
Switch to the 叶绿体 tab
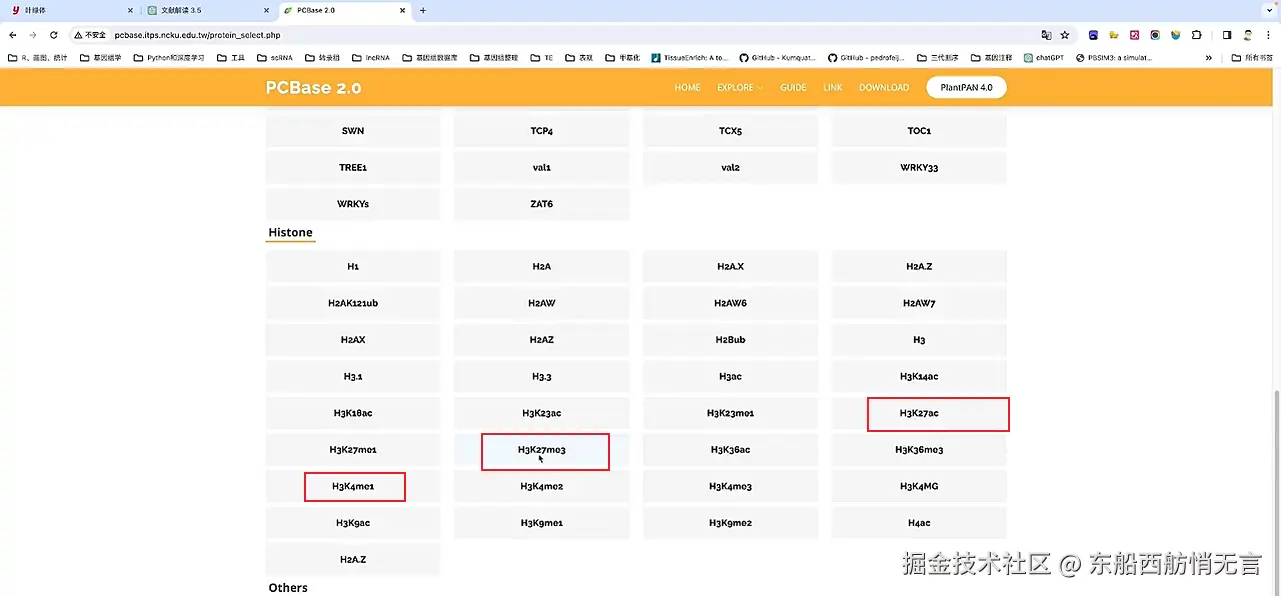[70, 10]
